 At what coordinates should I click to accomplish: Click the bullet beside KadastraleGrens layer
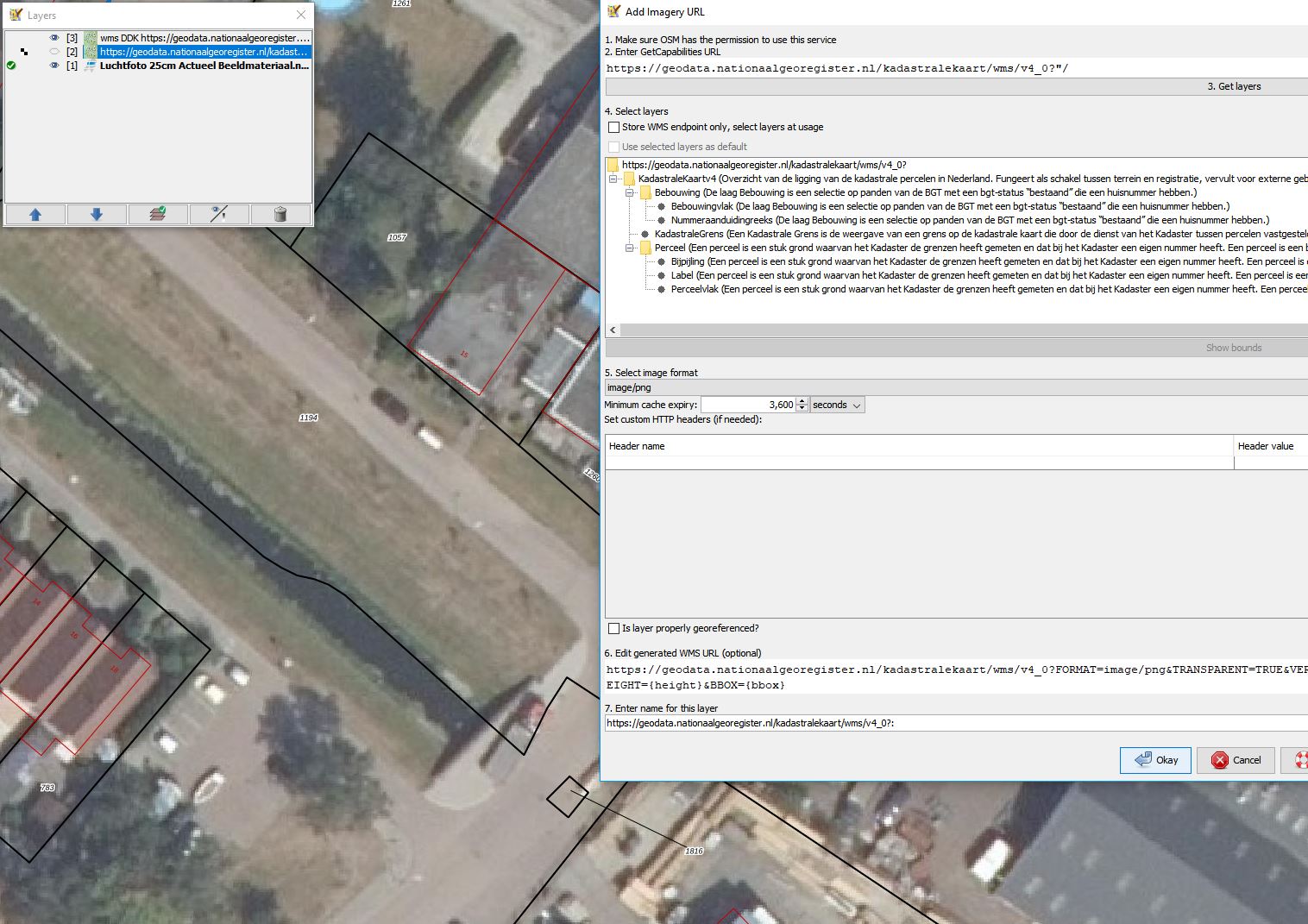click(645, 234)
